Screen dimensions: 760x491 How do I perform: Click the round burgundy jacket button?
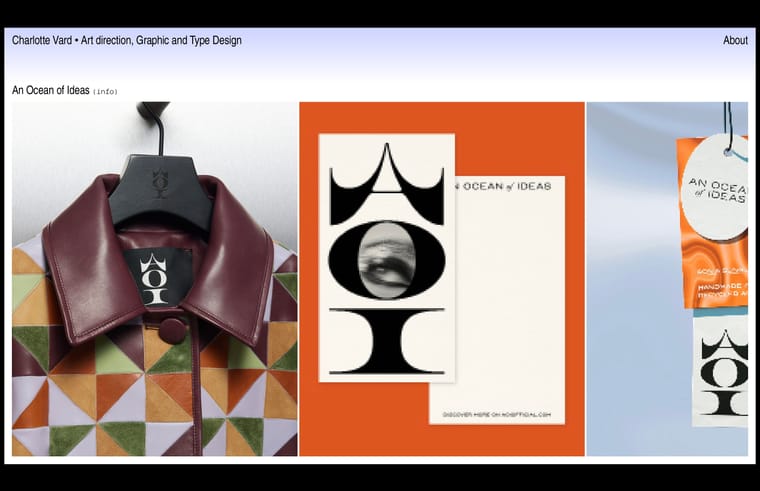173,330
